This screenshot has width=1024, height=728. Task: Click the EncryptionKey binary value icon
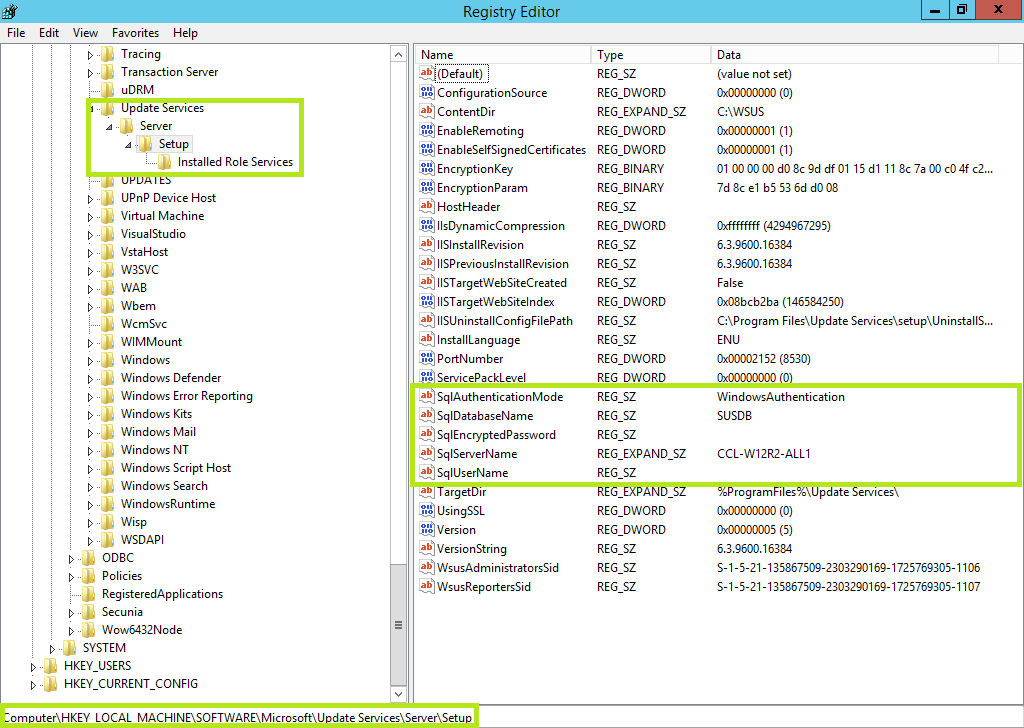tap(426, 168)
